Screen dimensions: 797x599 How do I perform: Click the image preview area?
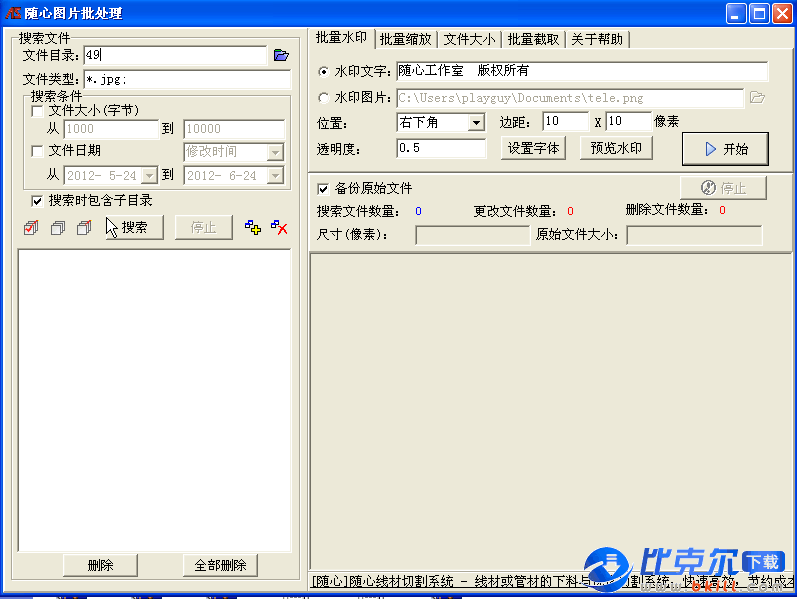551,412
